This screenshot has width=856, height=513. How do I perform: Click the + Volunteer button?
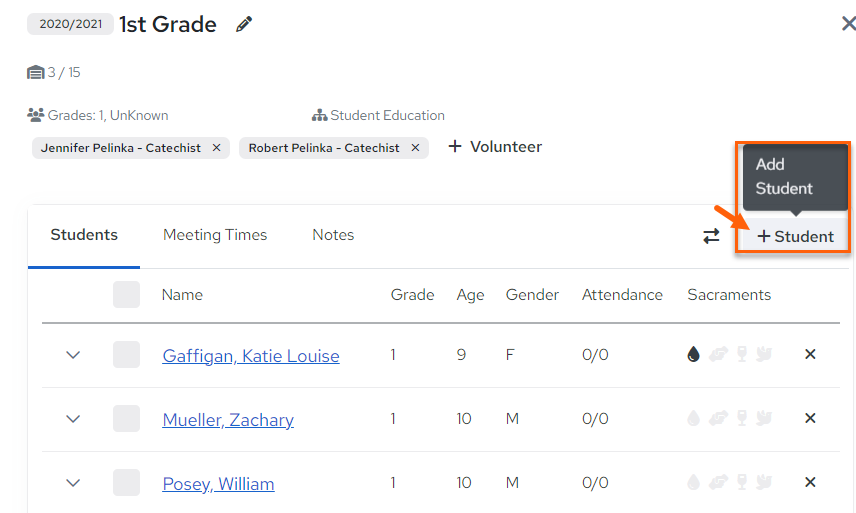coord(495,147)
